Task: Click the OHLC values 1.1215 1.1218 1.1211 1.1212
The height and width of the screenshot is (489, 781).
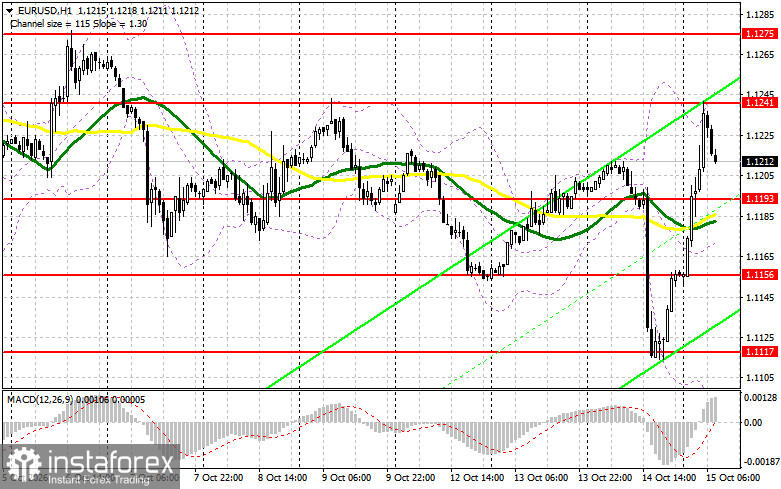Action: tap(138, 10)
